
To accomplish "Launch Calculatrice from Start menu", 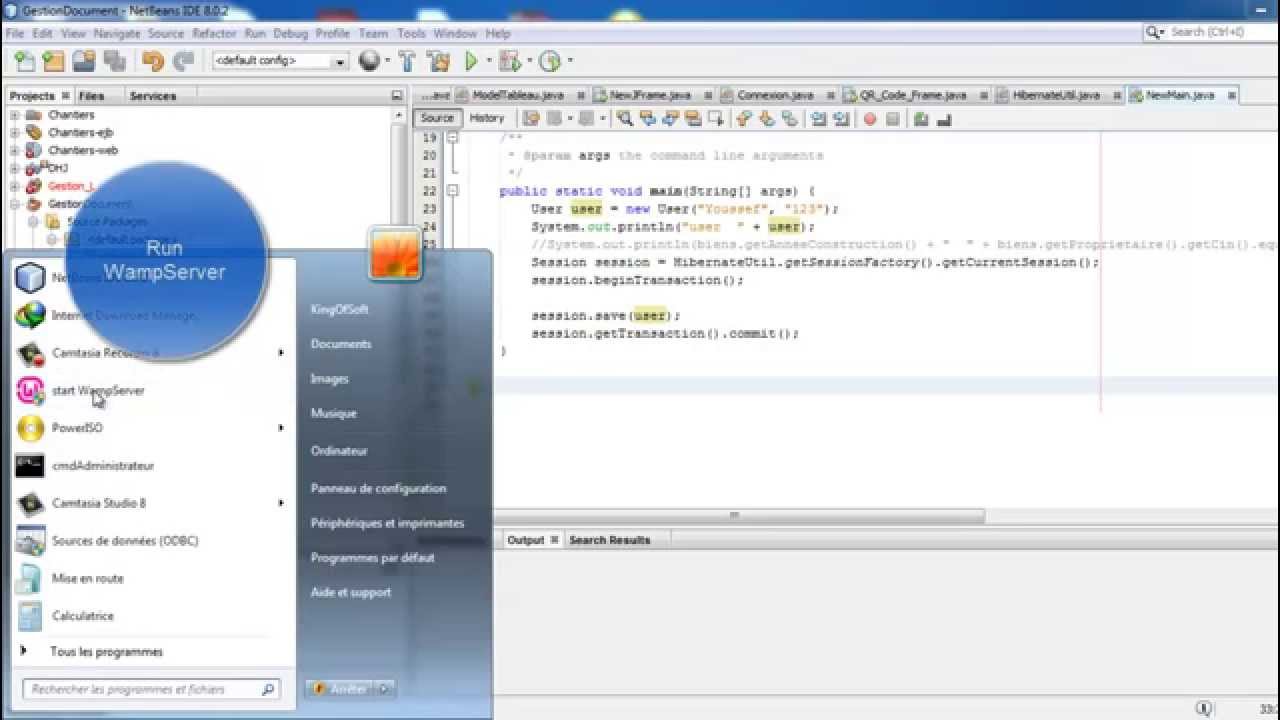I will click(x=82, y=616).
